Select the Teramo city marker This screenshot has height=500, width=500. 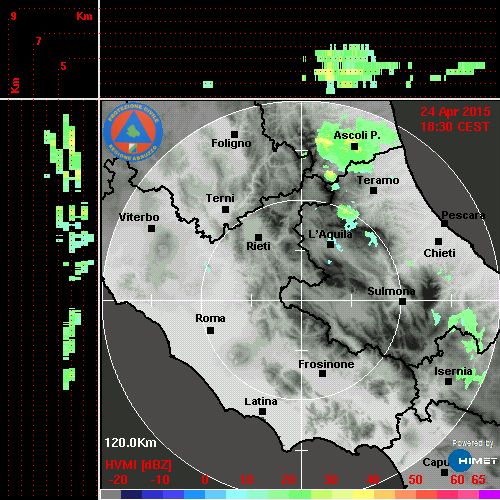pos(374,191)
